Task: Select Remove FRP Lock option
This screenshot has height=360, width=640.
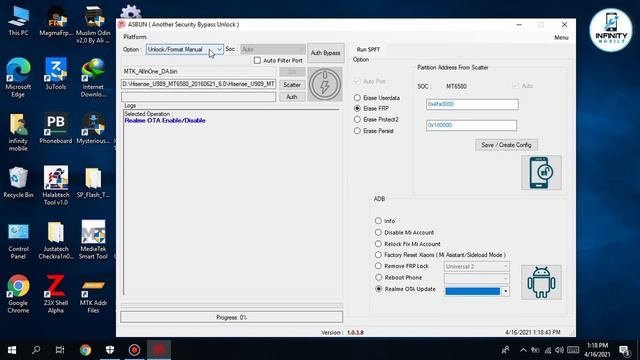Action: pyautogui.click(x=378, y=266)
